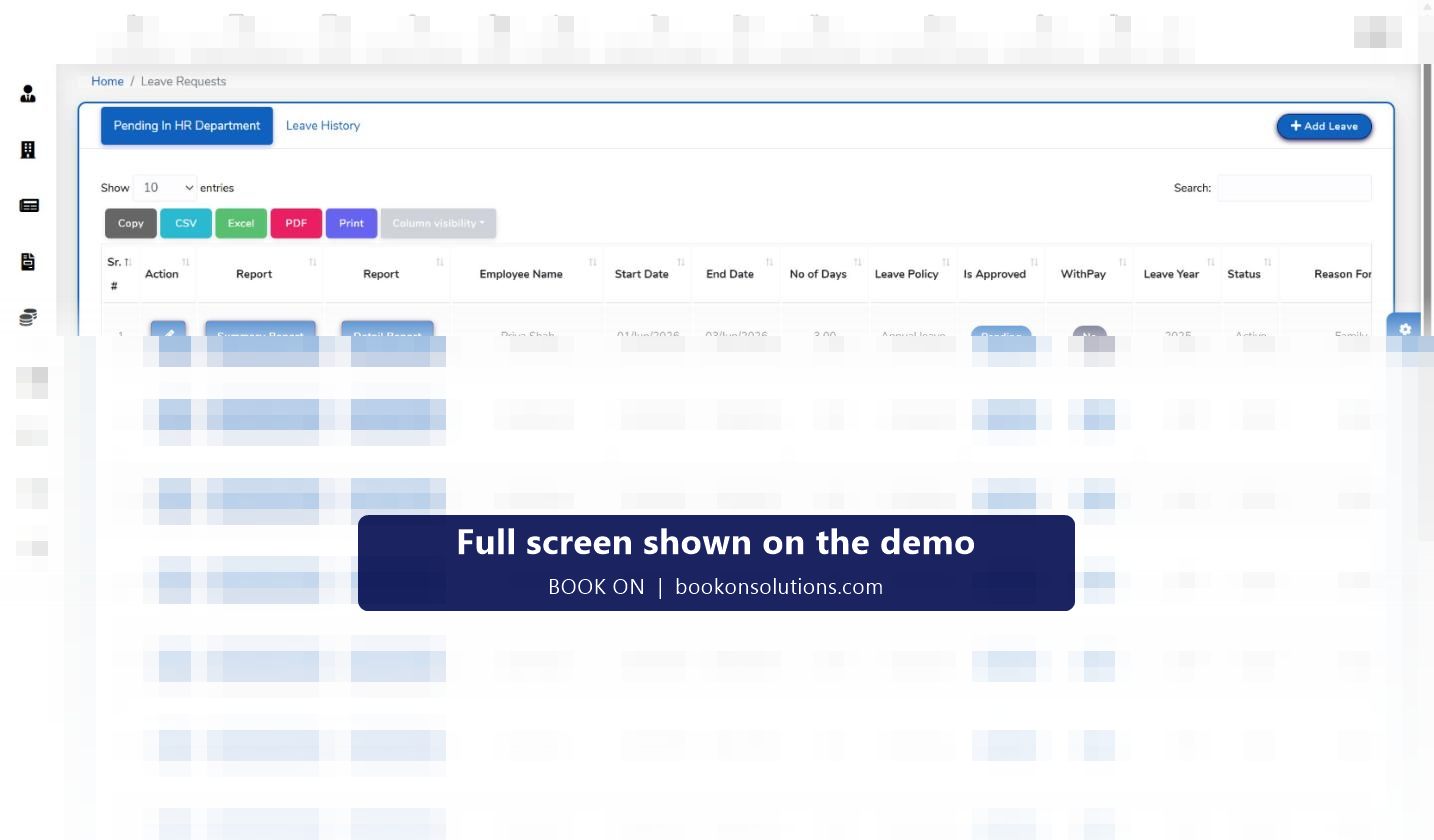Sort by the Employee Name column
The width and height of the screenshot is (1434, 840).
(527, 273)
